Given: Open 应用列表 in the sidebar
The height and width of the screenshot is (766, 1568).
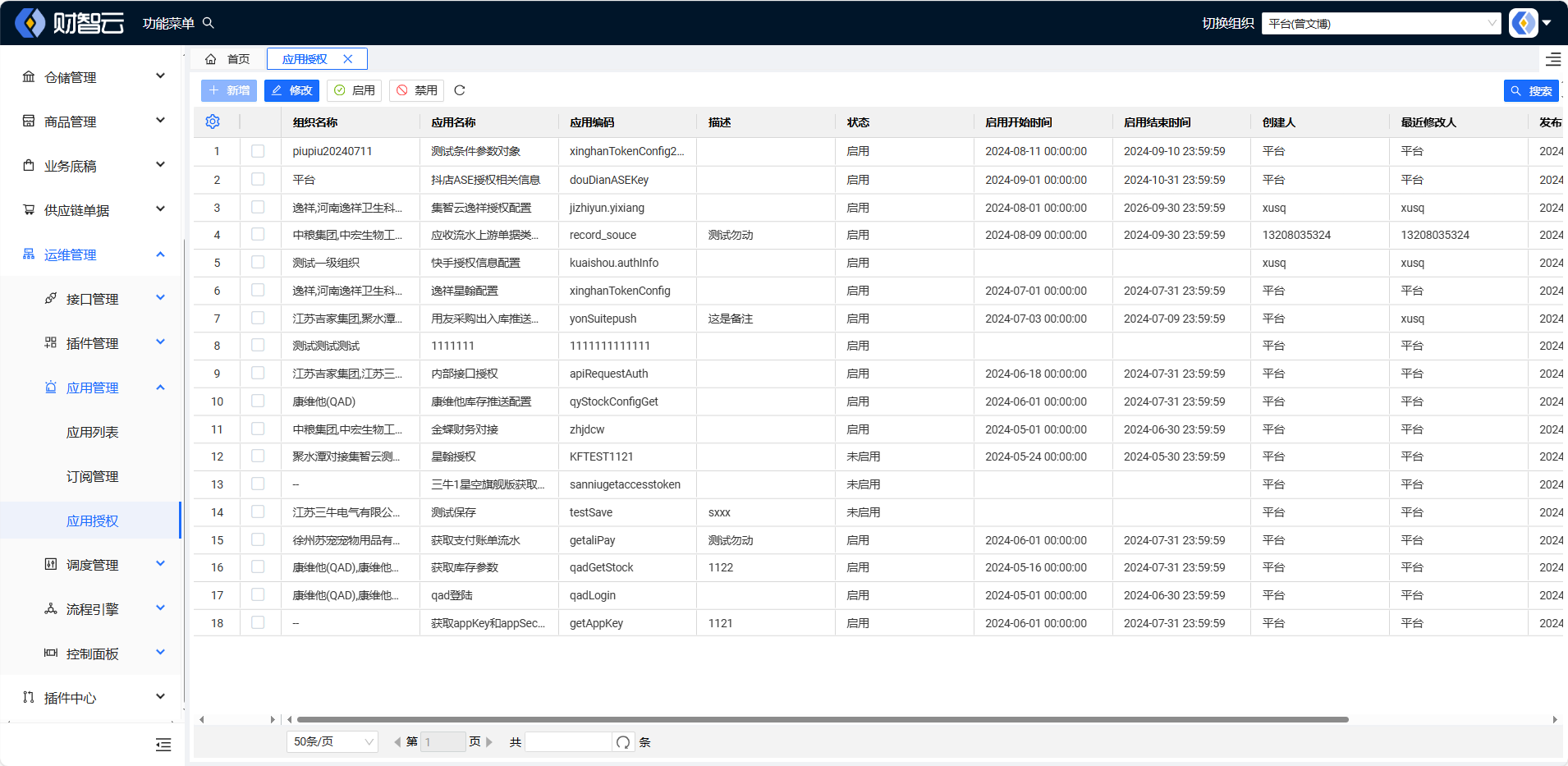Looking at the screenshot, I should point(92,432).
